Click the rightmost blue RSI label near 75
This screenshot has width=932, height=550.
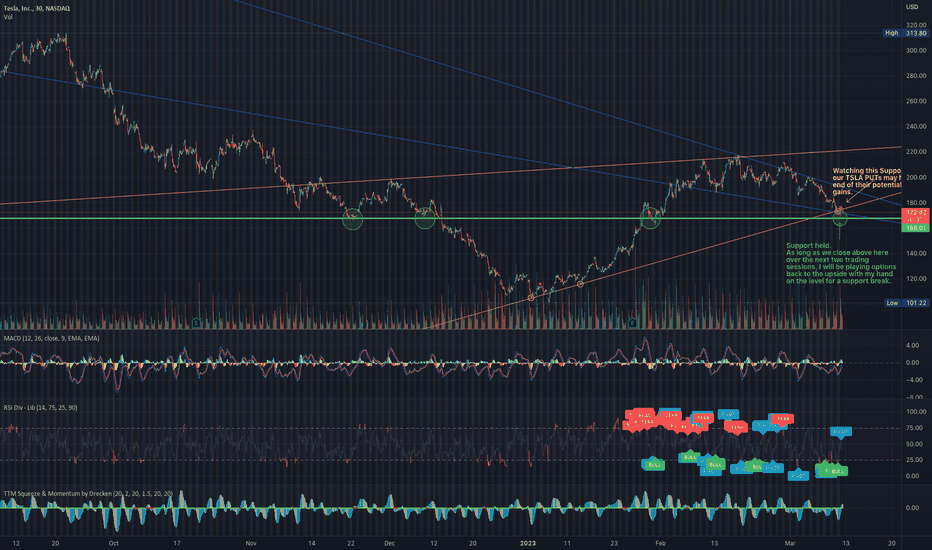[x=840, y=432]
